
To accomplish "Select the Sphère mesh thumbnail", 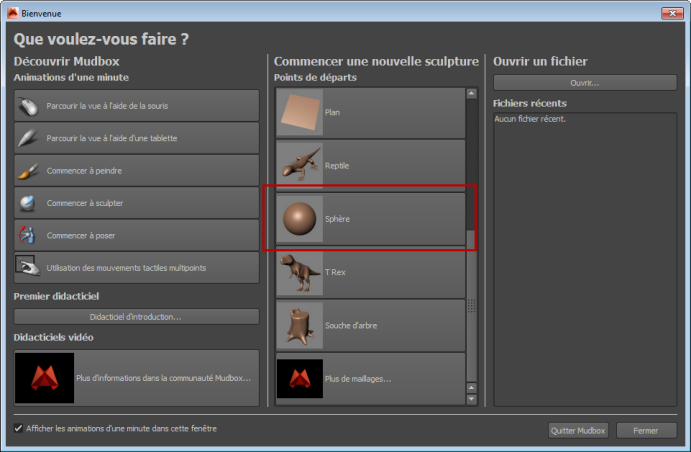I will click(x=300, y=219).
